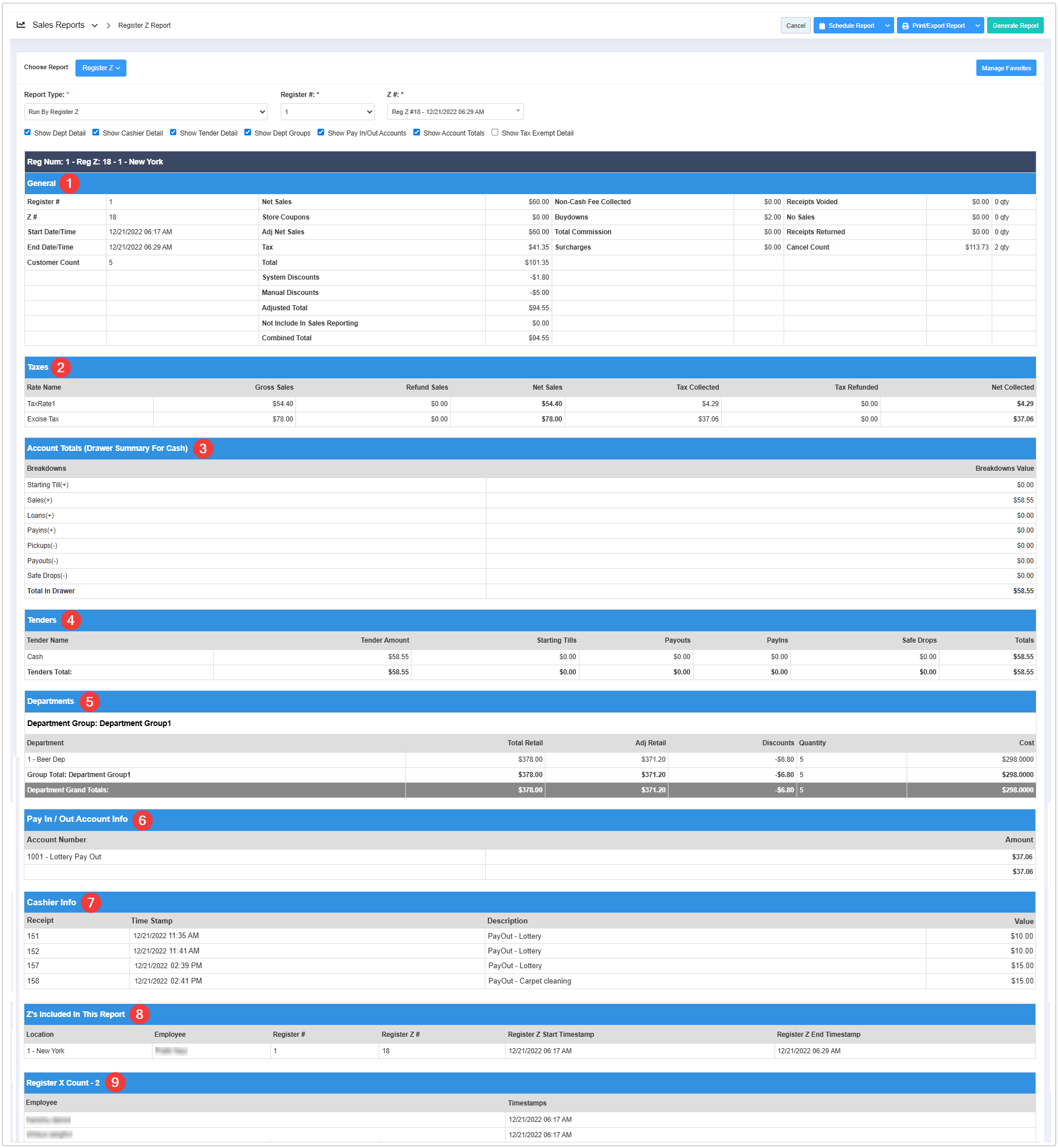Viewport: 1058px width, 1148px height.
Task: Click red marker 2 beside Taxes
Action: click(x=61, y=368)
